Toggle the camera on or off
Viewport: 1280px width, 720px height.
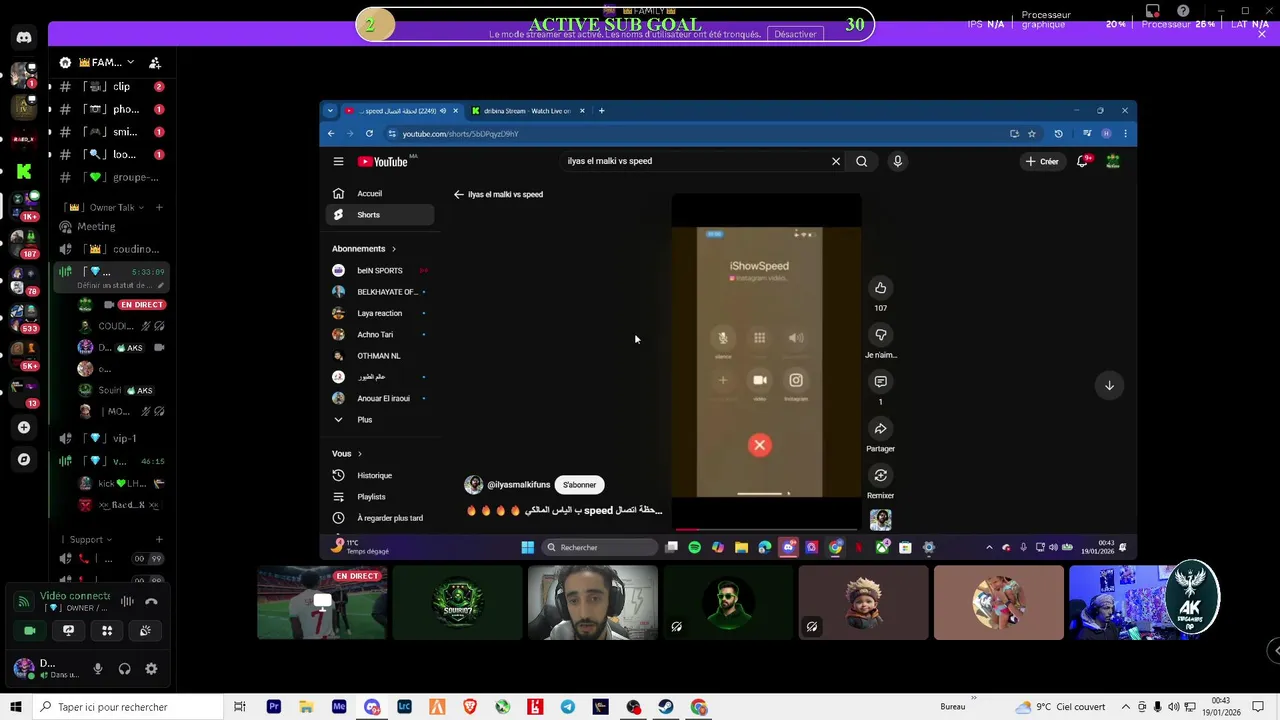click(x=30, y=630)
